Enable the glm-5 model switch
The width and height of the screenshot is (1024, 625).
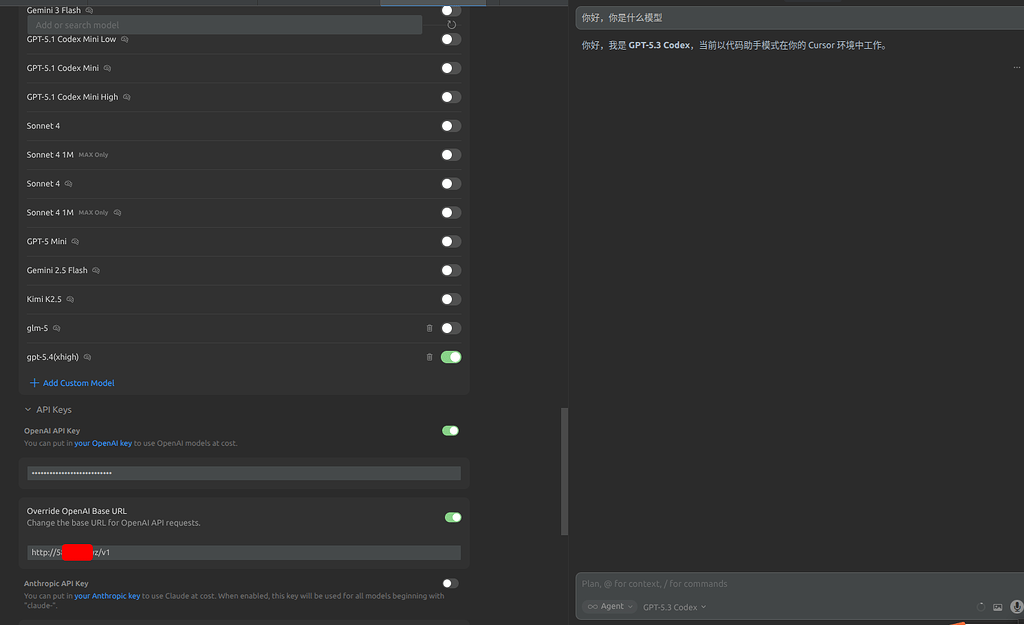point(451,328)
